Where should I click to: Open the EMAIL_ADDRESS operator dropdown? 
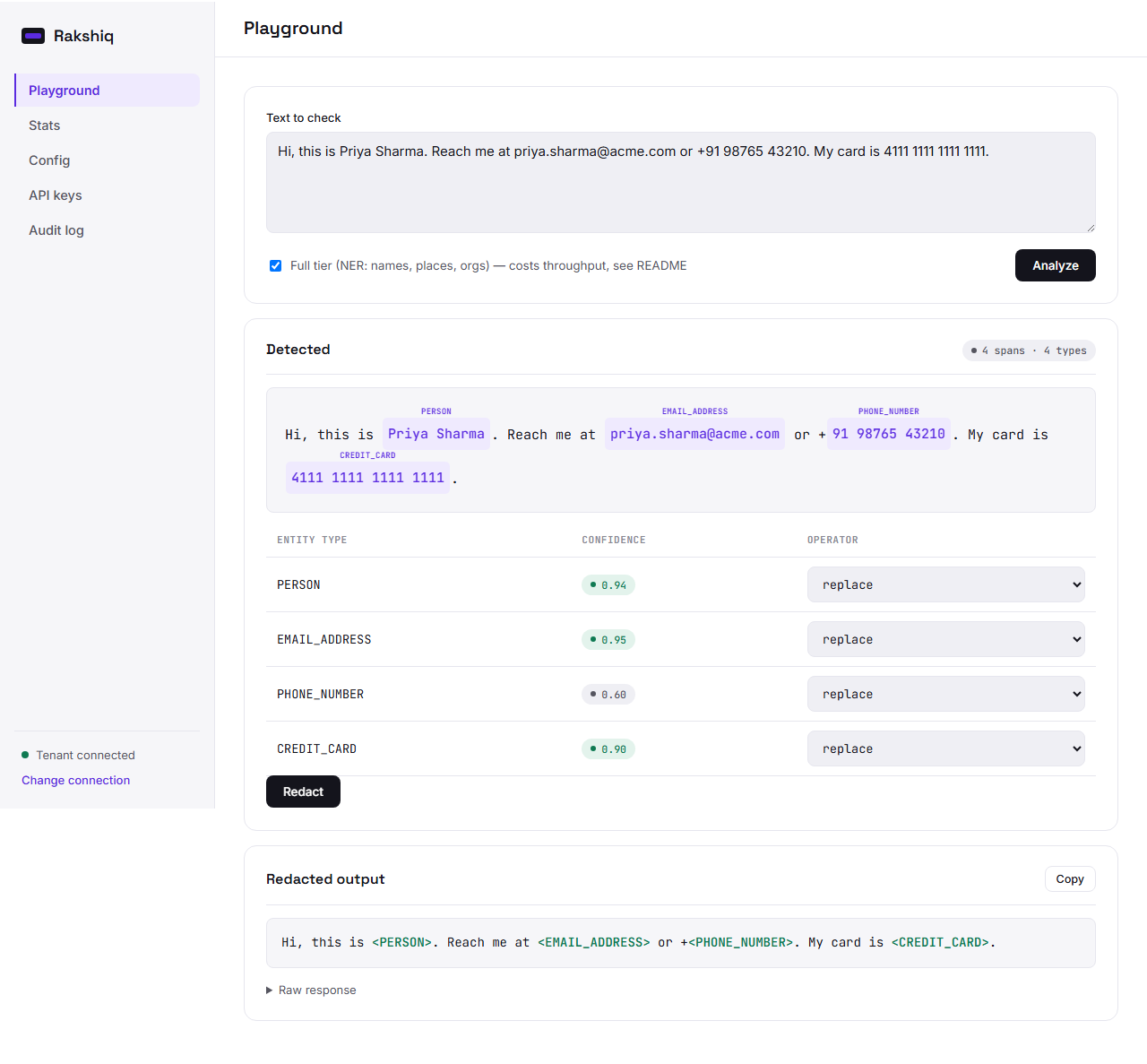click(945, 639)
